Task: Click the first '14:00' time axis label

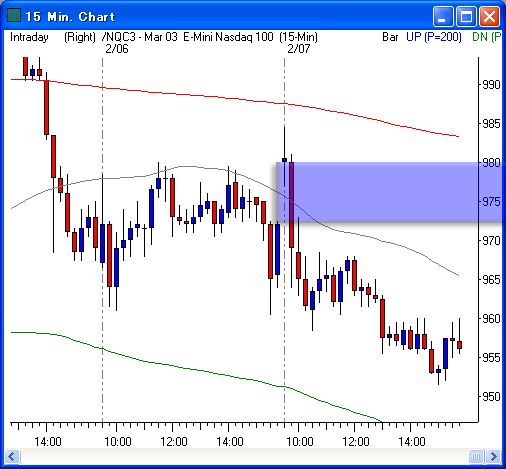Action: pyautogui.click(x=48, y=442)
